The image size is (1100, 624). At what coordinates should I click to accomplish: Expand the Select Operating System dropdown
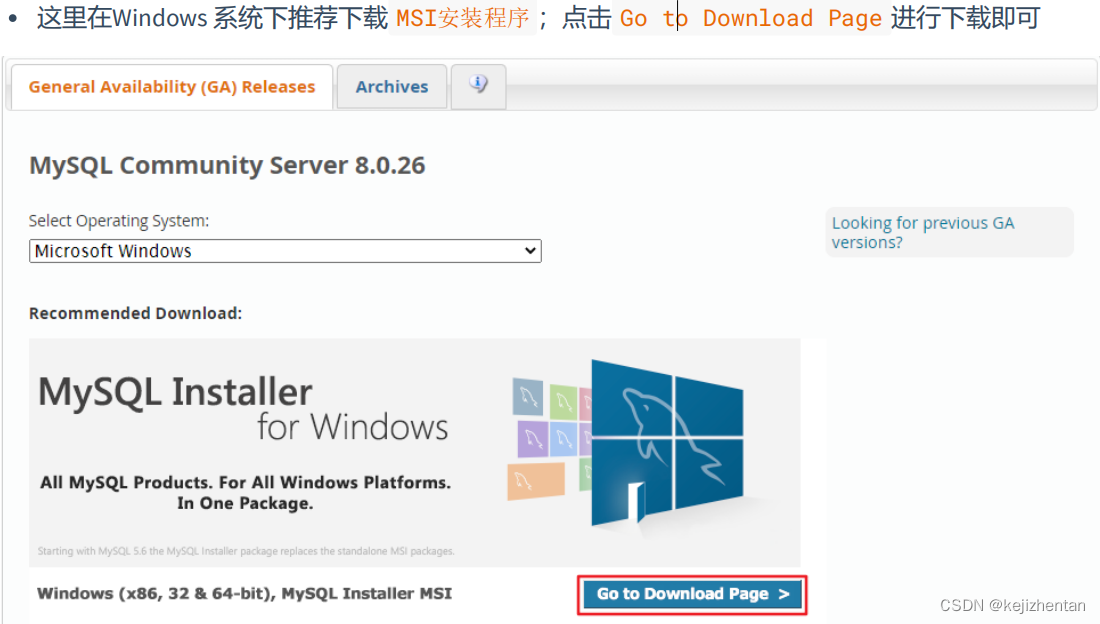(285, 251)
